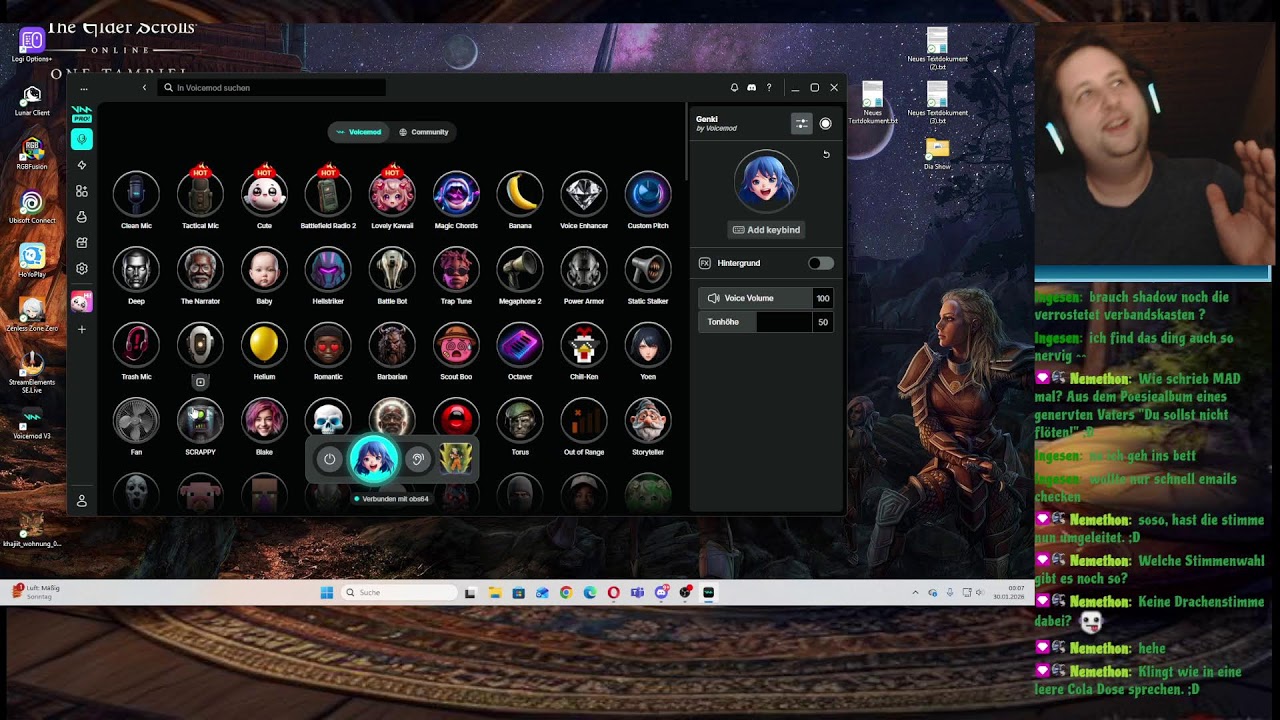Select the Voice Enhancer filter
Image resolution: width=1280 pixels, height=720 pixels.
(x=584, y=194)
